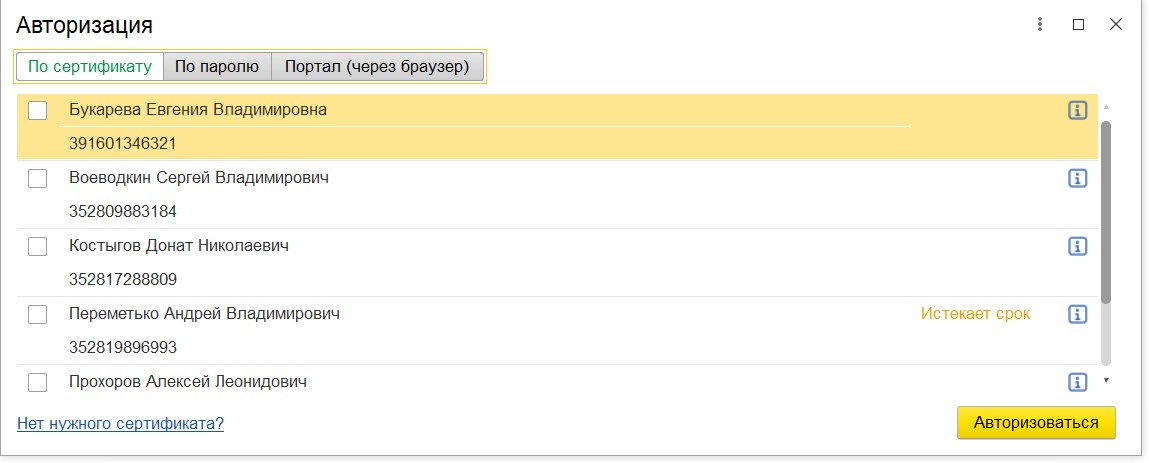Open info icon for Воеводкин Сергей Владимирович
The image size is (1149, 463).
click(1077, 178)
